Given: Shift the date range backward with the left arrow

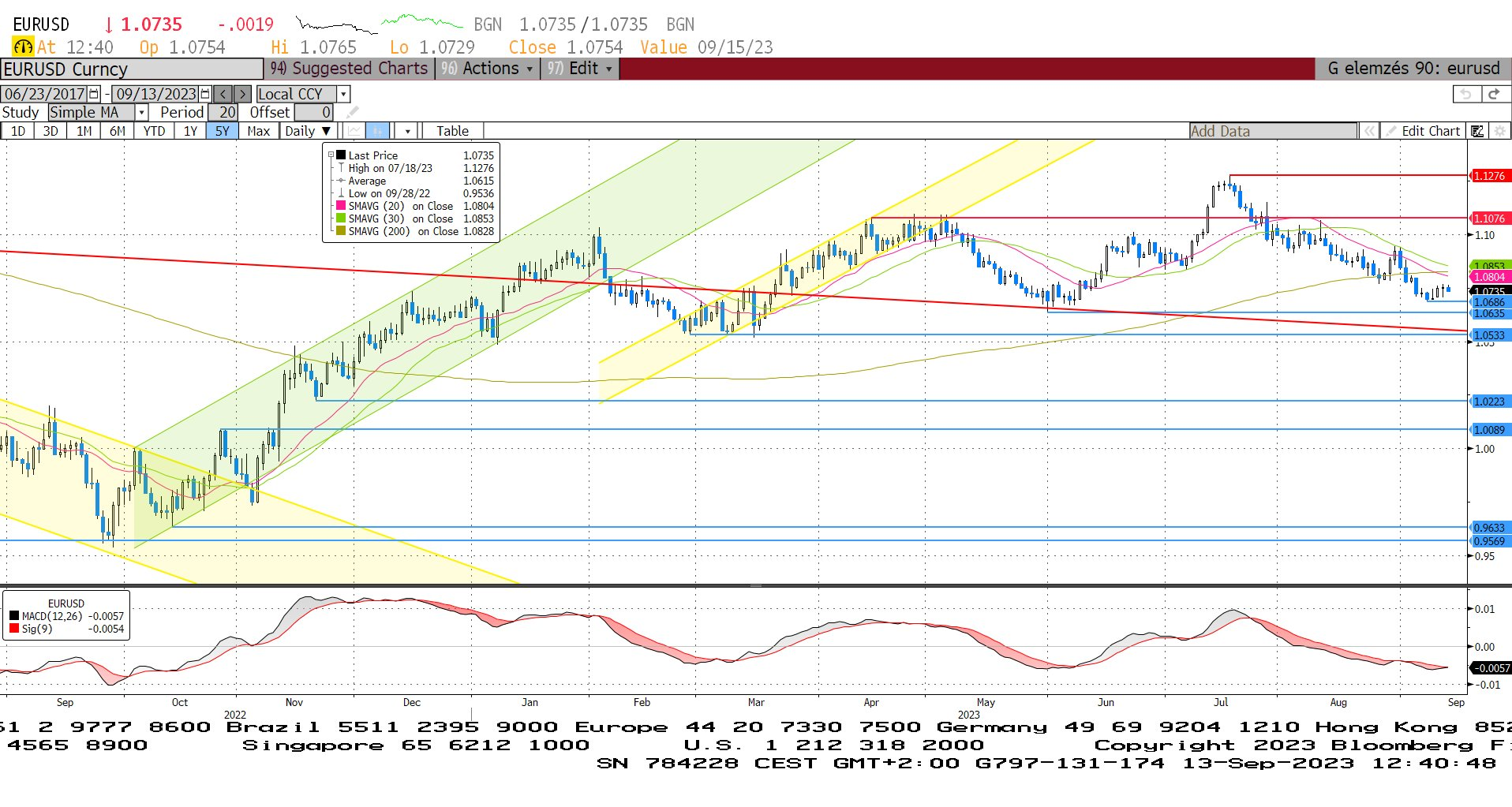Looking at the screenshot, I should click(x=223, y=94).
